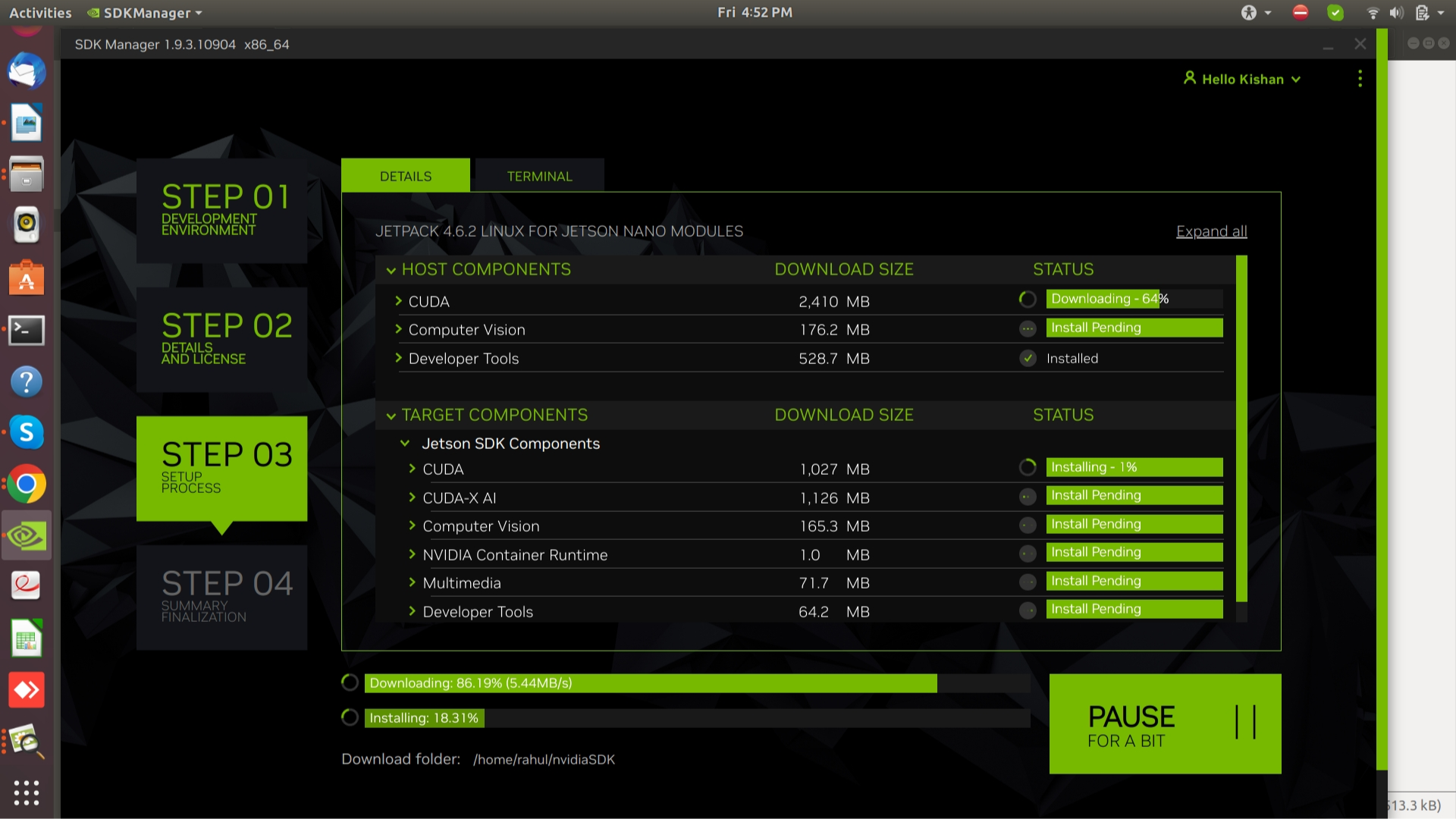The image size is (1456, 819).
Task: Collapse the HOST COMPONENTS section
Action: click(x=391, y=270)
